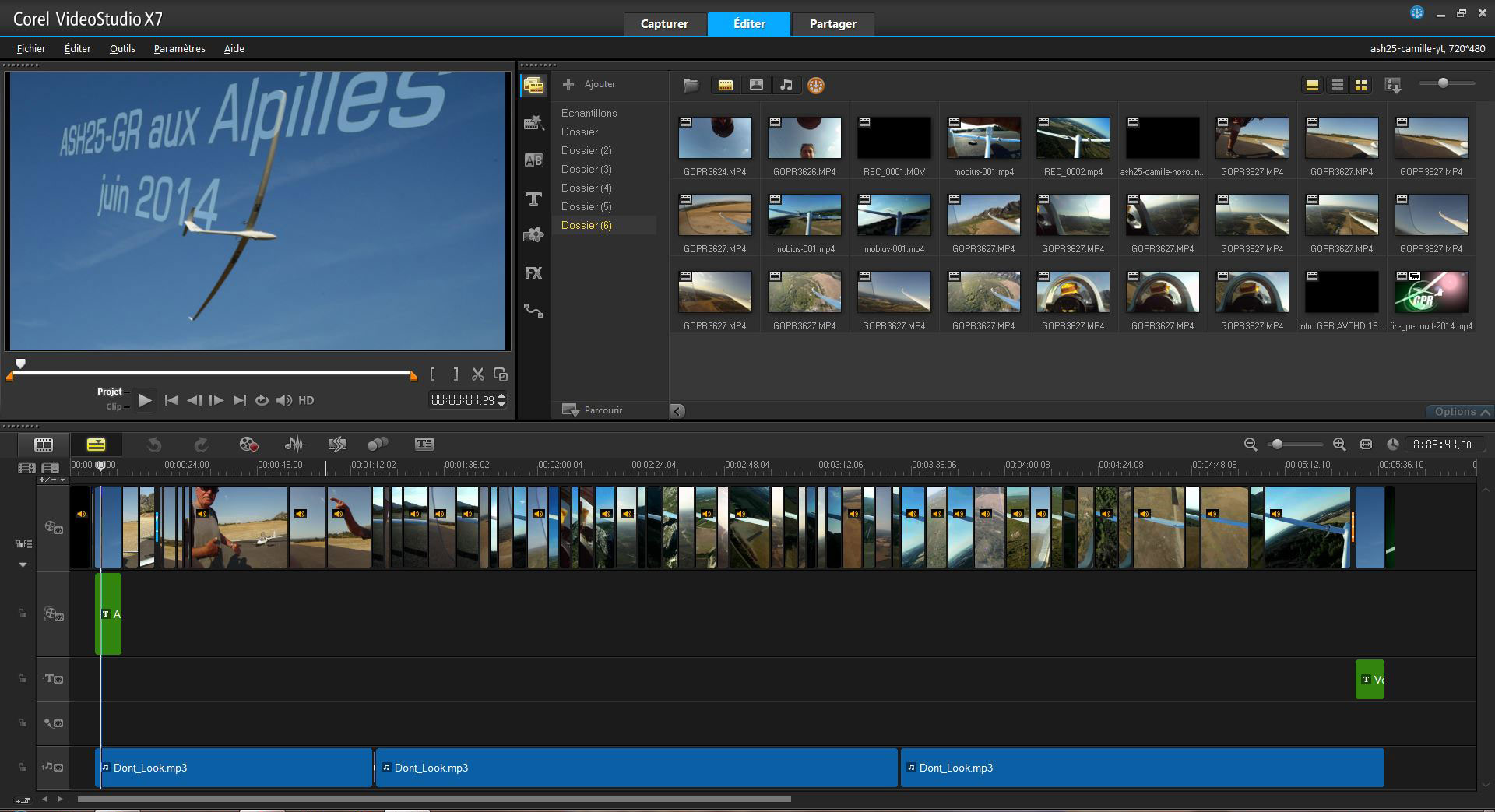
Task: Open the system volume control
Action: (284, 401)
